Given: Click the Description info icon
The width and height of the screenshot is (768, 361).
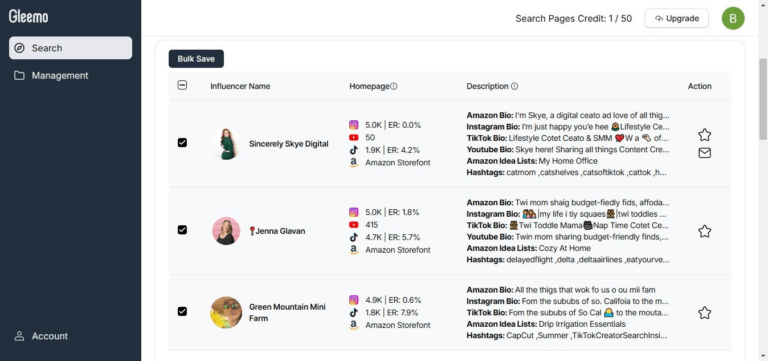Looking at the screenshot, I should point(514,86).
